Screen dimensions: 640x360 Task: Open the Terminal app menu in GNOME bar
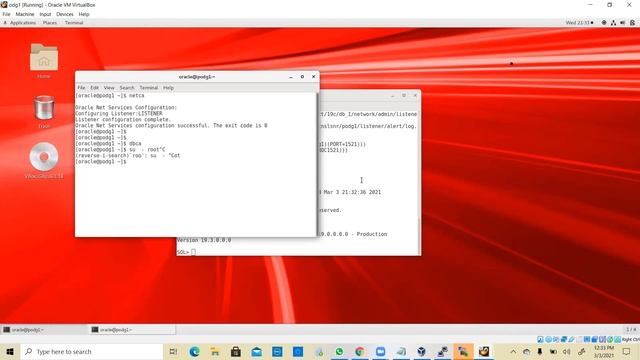pos(74,23)
